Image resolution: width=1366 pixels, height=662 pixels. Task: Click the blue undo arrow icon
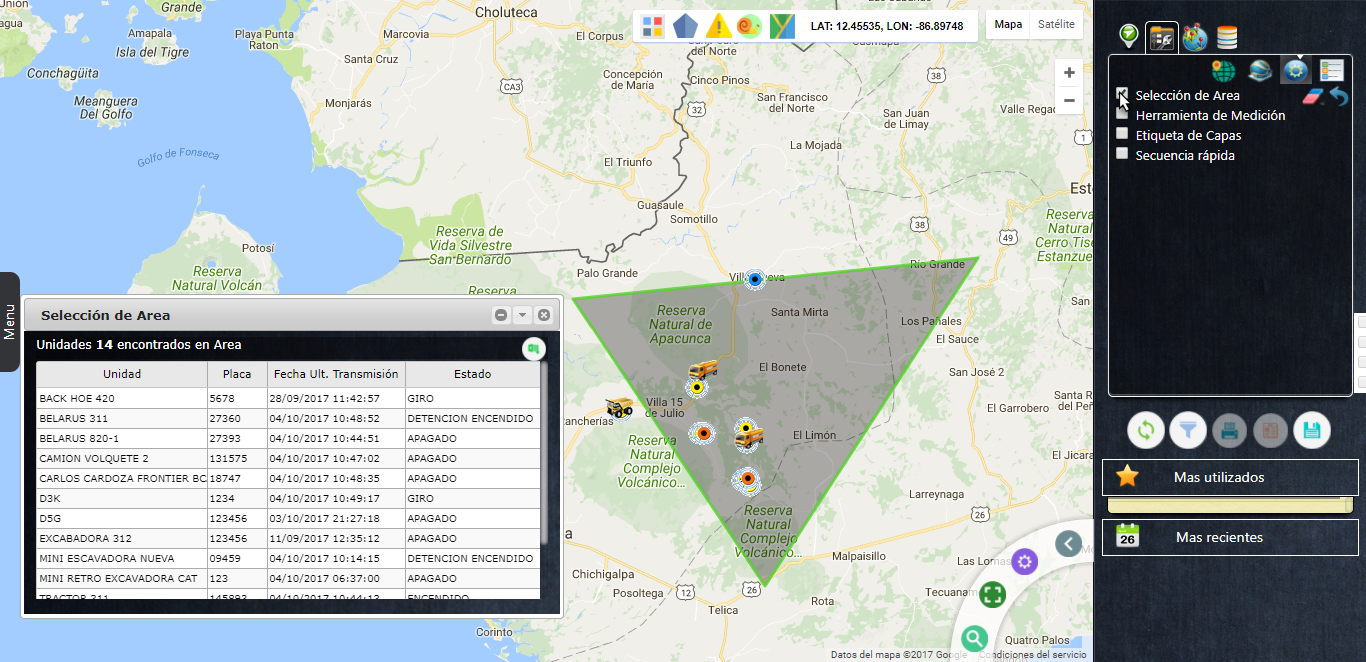[x=1339, y=96]
